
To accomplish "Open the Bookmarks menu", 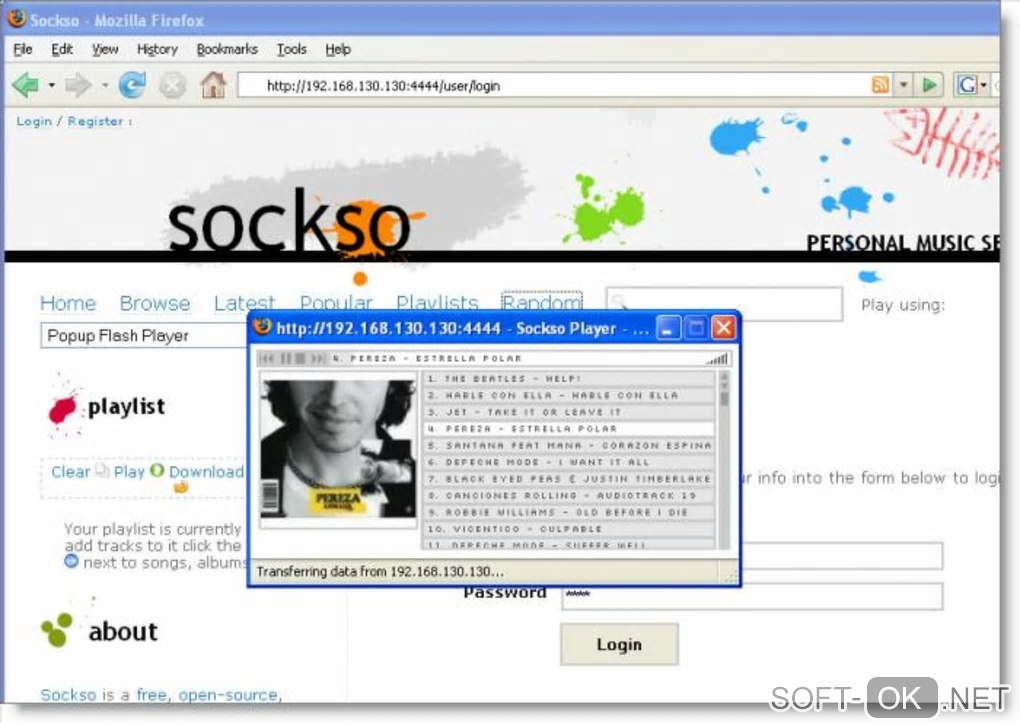I will 227,49.
